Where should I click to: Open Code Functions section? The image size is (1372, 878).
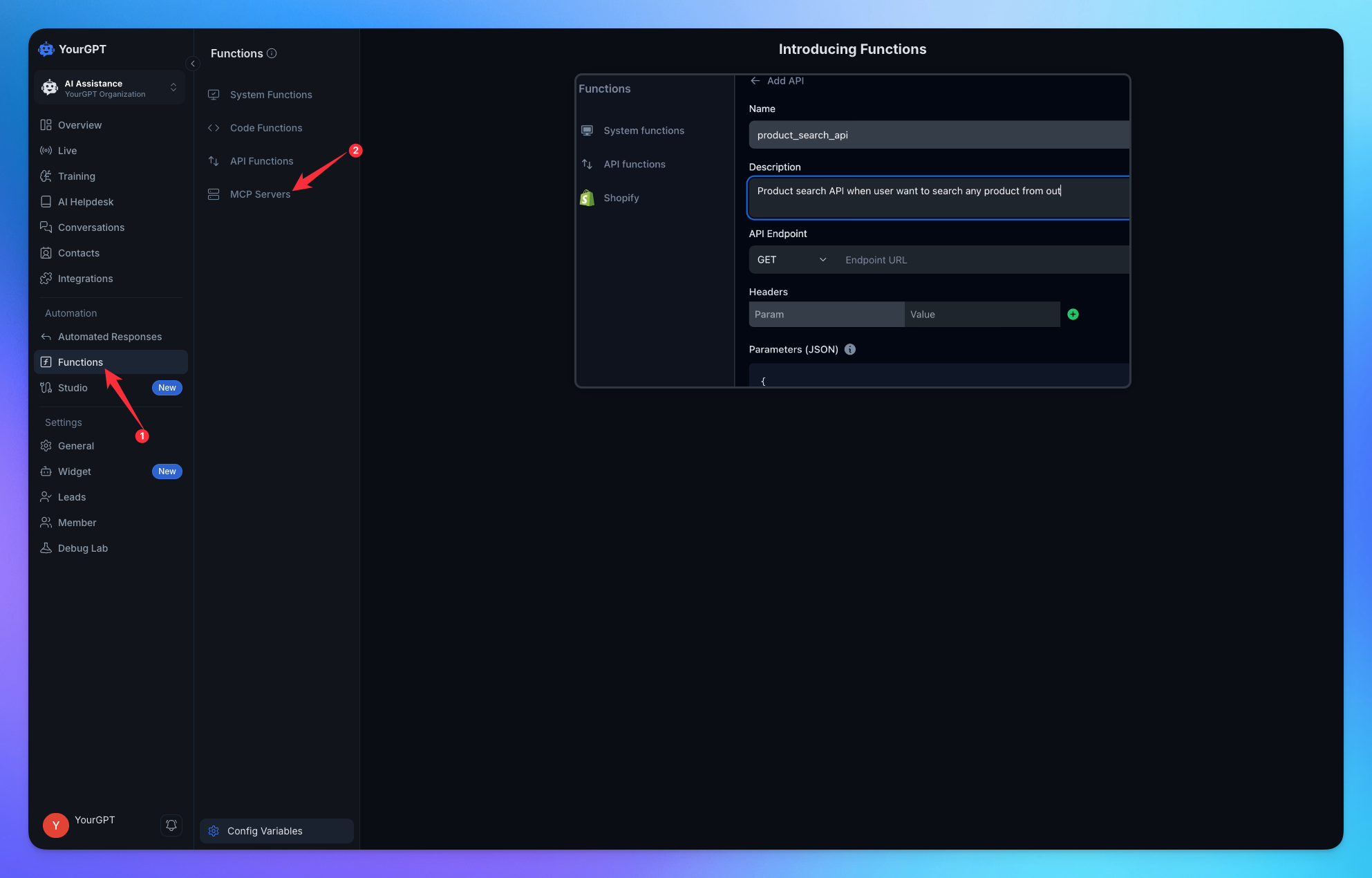pyautogui.click(x=265, y=128)
